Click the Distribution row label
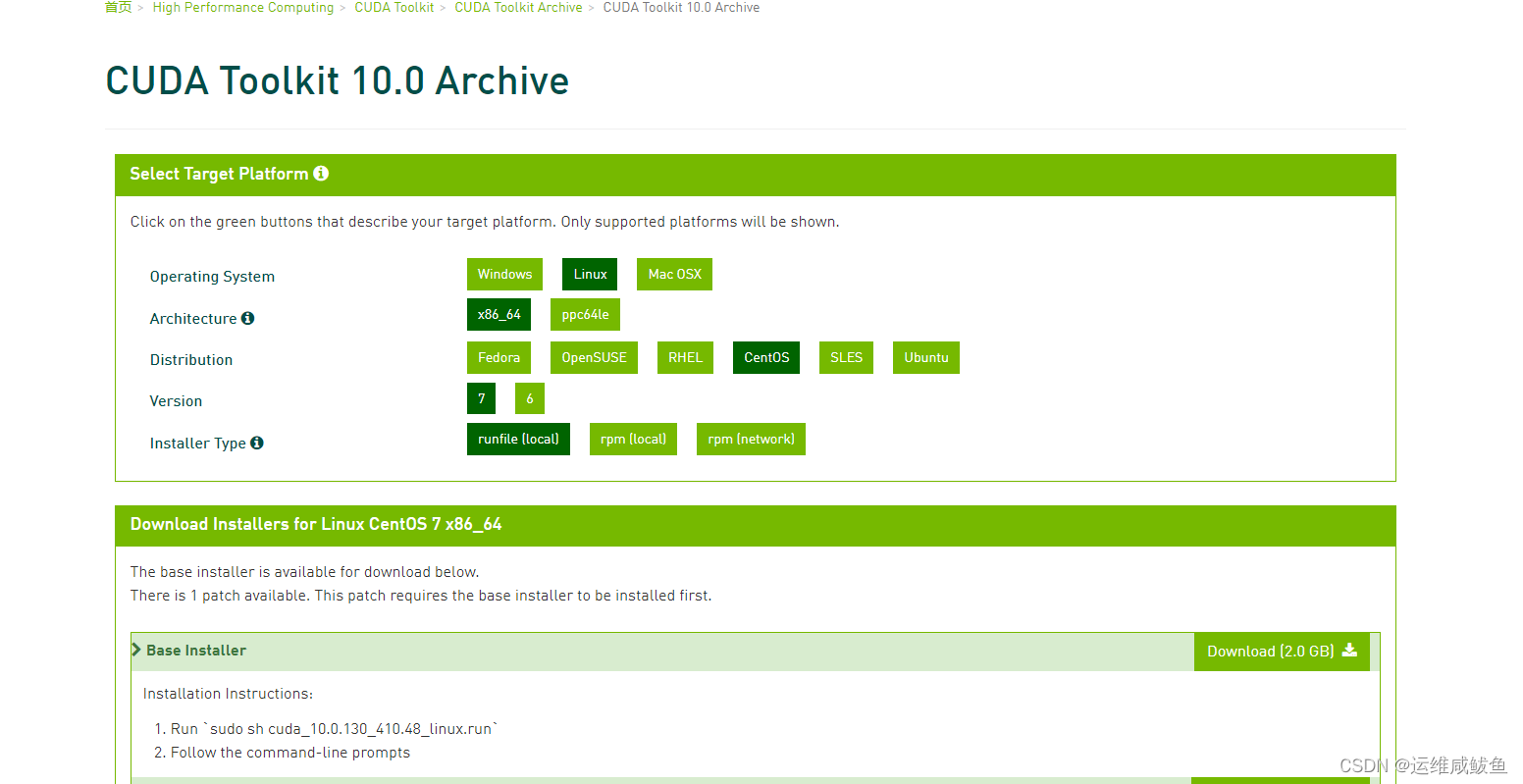The height and width of the screenshot is (784, 1523). 191,360
